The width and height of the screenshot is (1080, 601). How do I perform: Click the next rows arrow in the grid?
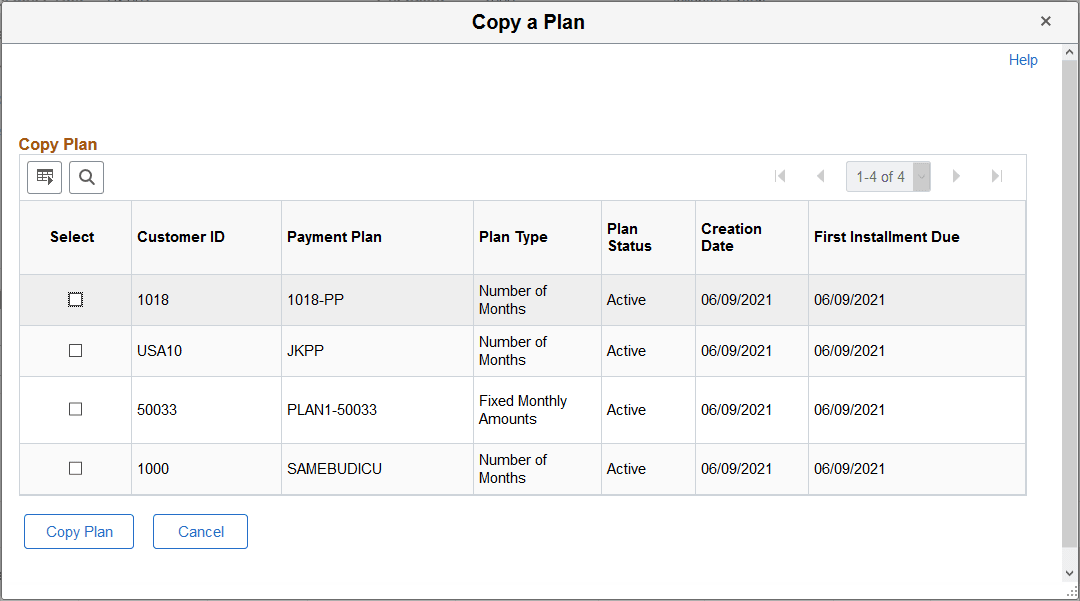click(x=957, y=176)
